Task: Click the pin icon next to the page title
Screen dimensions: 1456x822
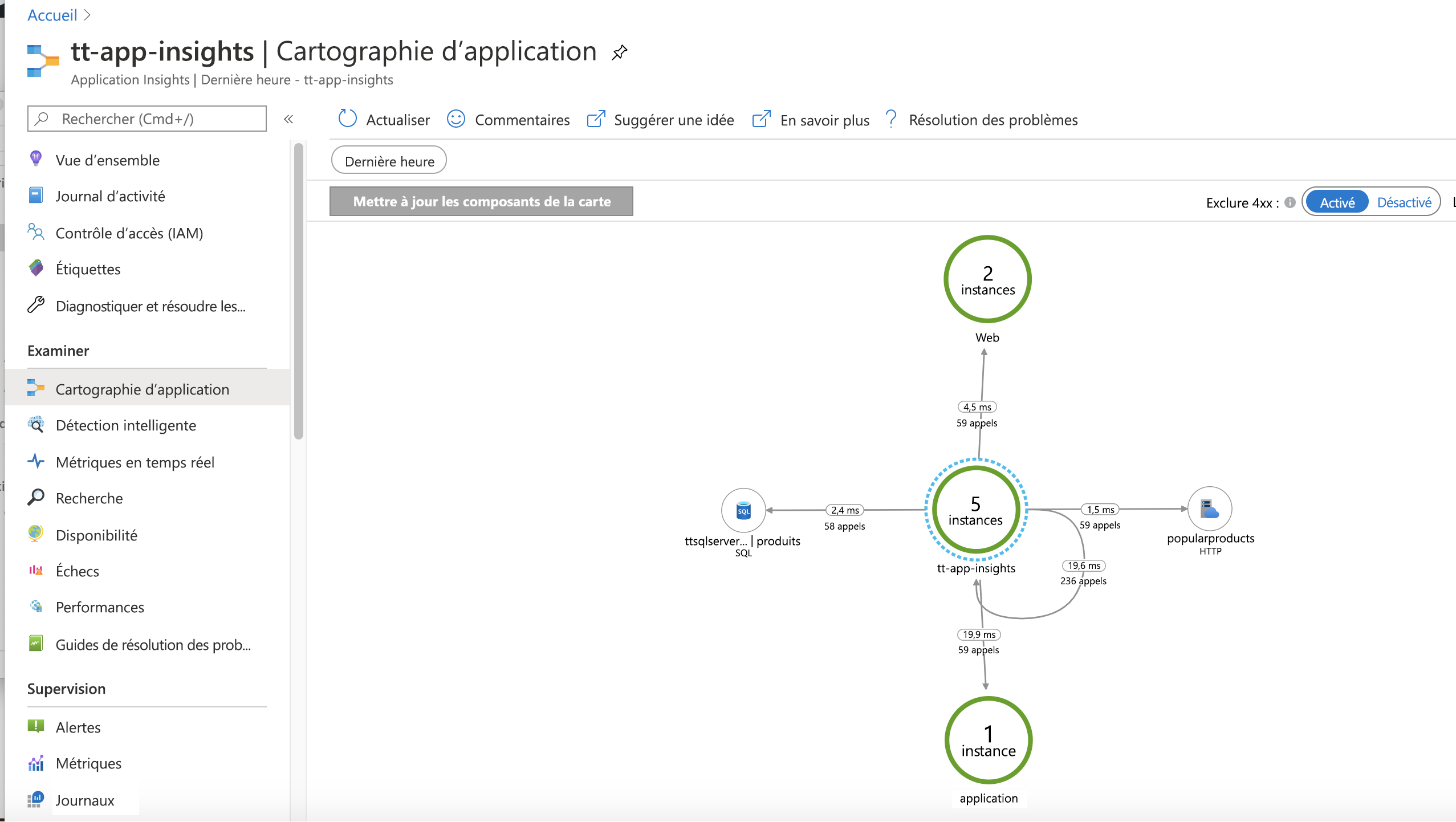Action: (620, 52)
